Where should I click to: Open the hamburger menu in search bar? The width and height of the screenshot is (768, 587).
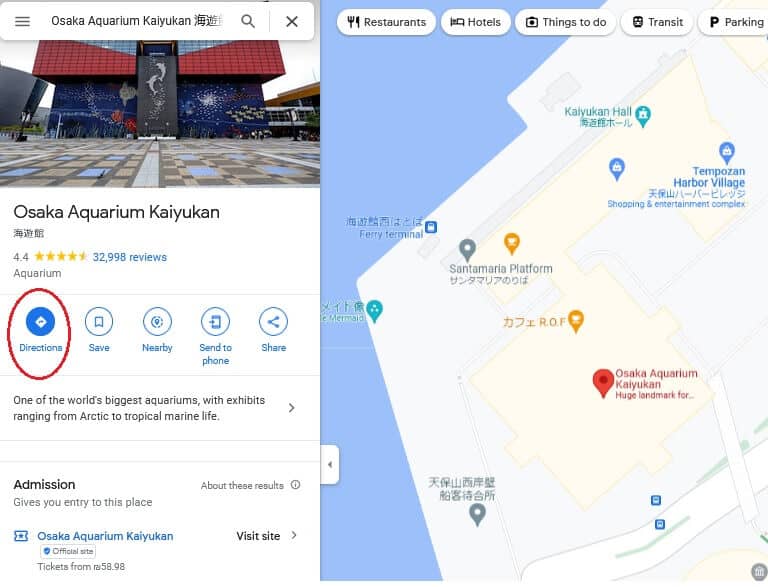[23, 22]
